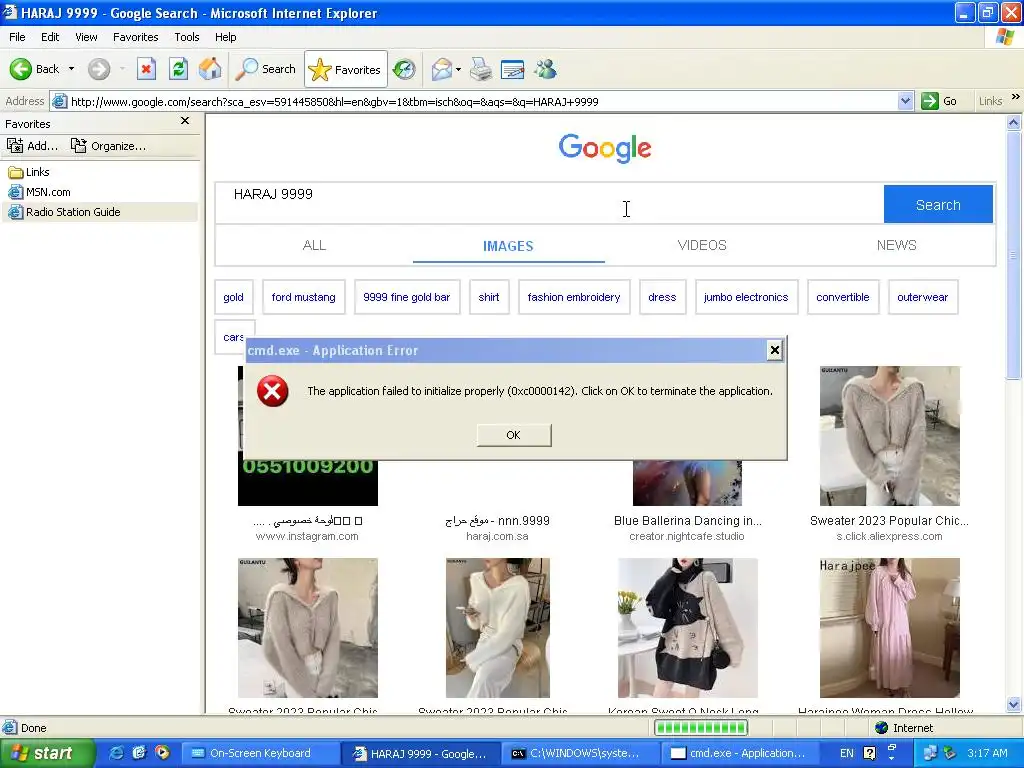Switch to the ALL tab

point(314,246)
